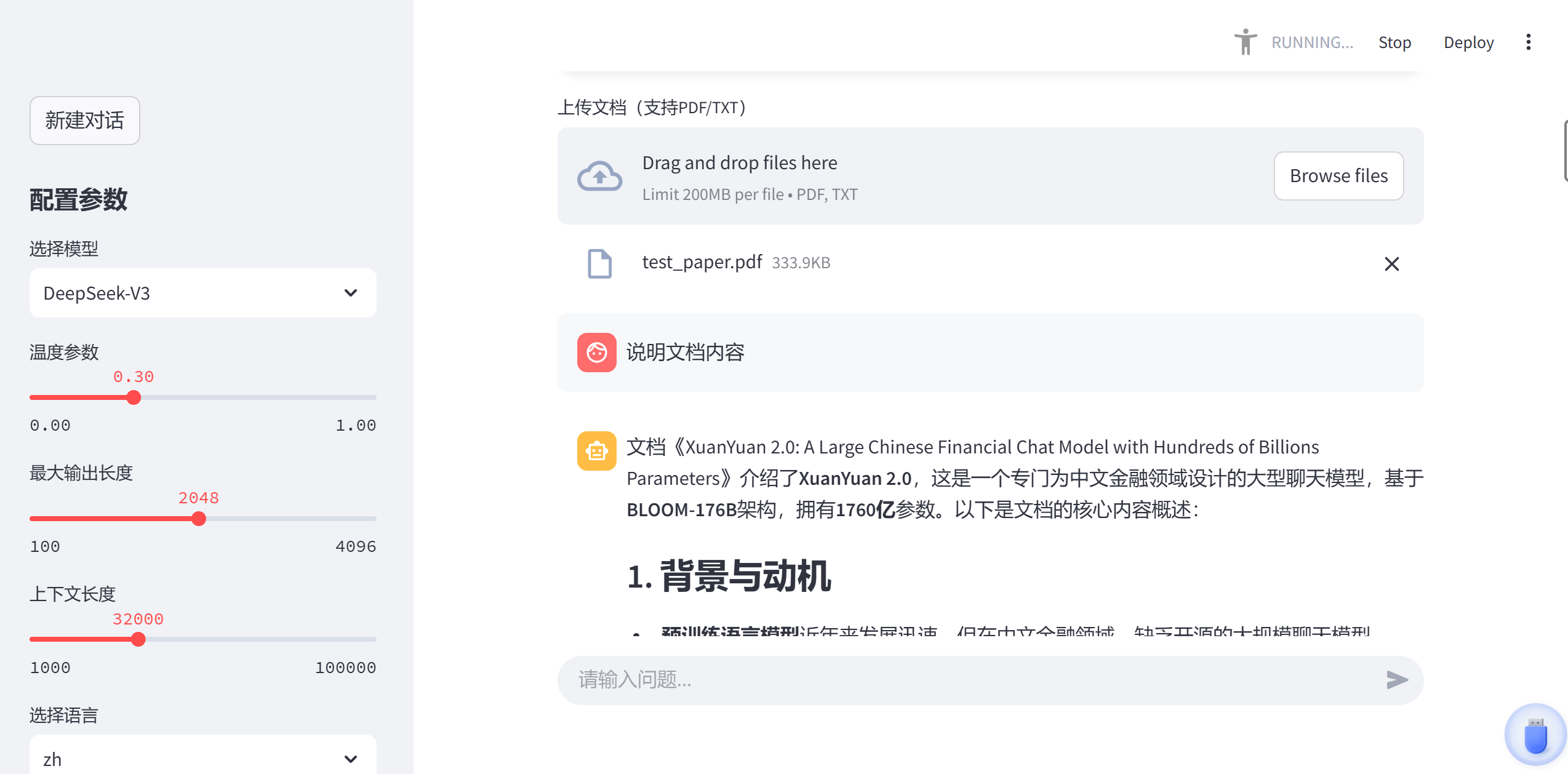This screenshot has height=774, width=1568.
Task: Click the 温度参数 slider handle at 0.30
Action: 134,397
